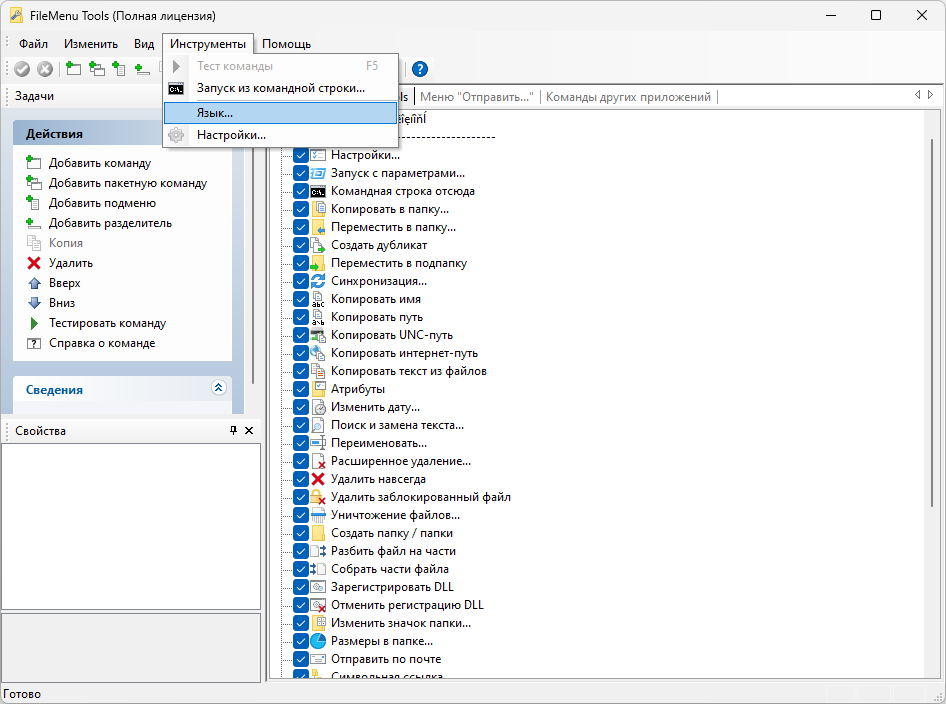Click the red X icon of Удалить навсегда
The image size is (946, 704).
[318, 479]
